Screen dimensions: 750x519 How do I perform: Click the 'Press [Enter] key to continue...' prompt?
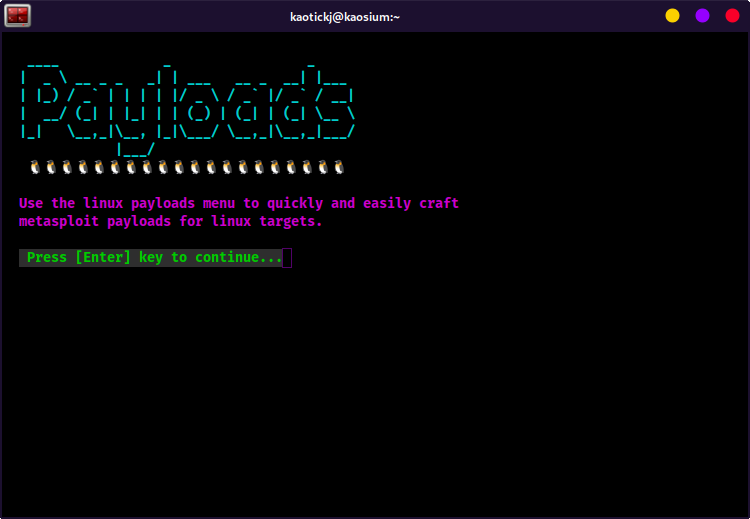[151, 257]
